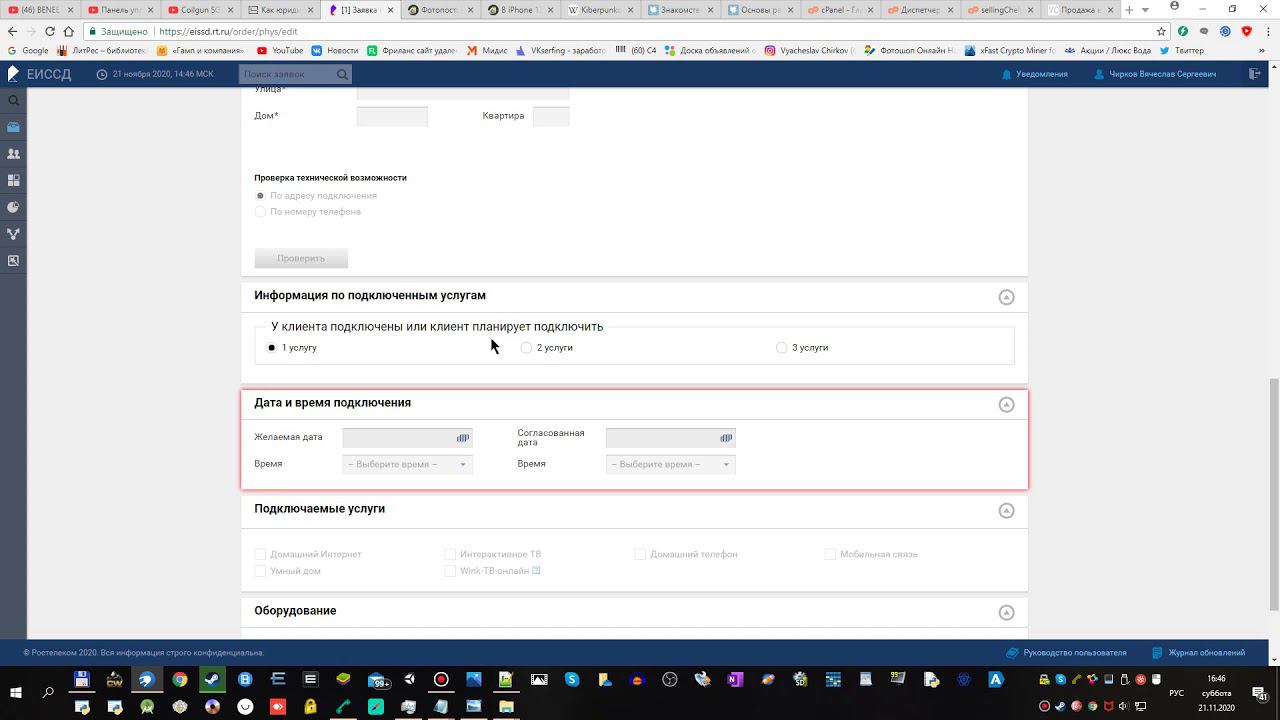Screen dimensions: 1280x720
Task: Switch to the Kiberpunk browser tab
Action: [x=601, y=10]
